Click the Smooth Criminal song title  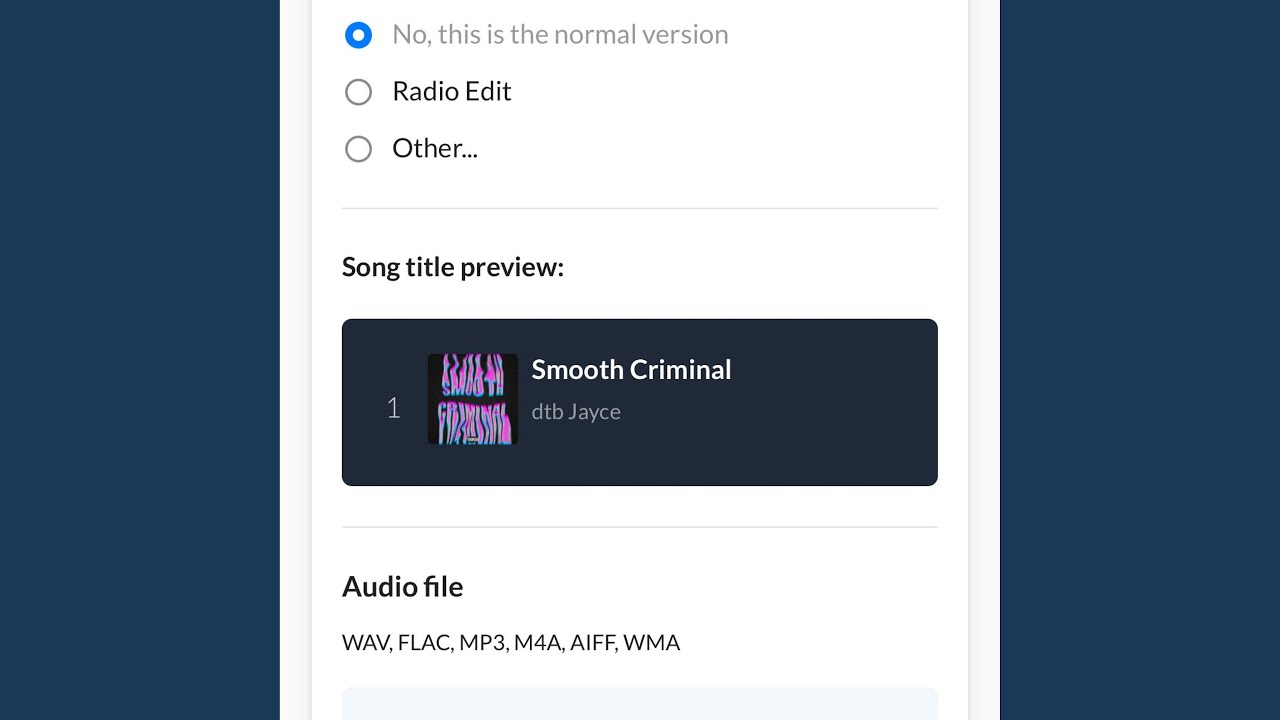click(x=631, y=370)
